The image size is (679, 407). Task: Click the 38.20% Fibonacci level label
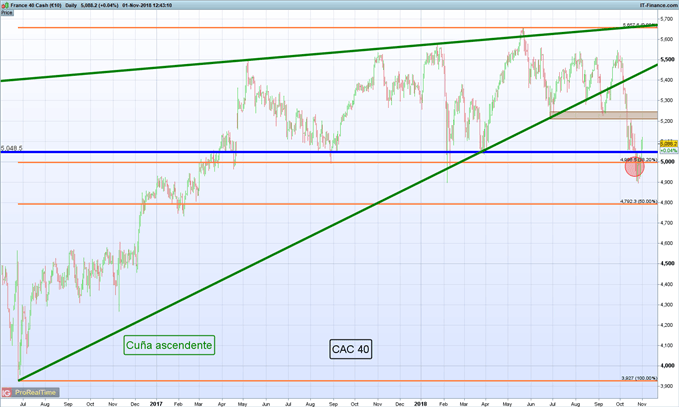click(638, 160)
